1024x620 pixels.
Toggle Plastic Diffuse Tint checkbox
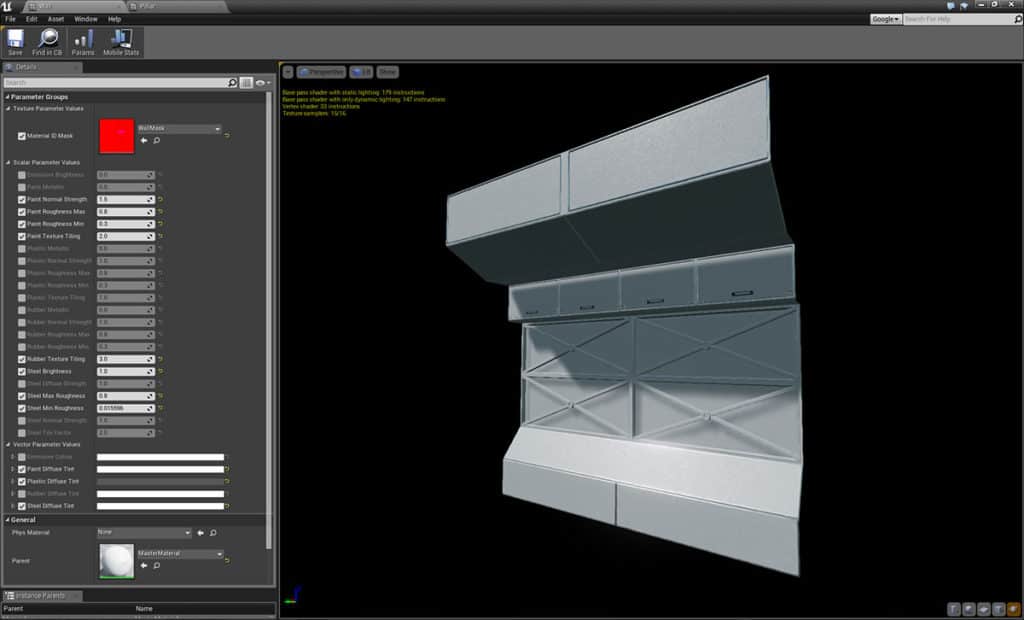point(22,481)
